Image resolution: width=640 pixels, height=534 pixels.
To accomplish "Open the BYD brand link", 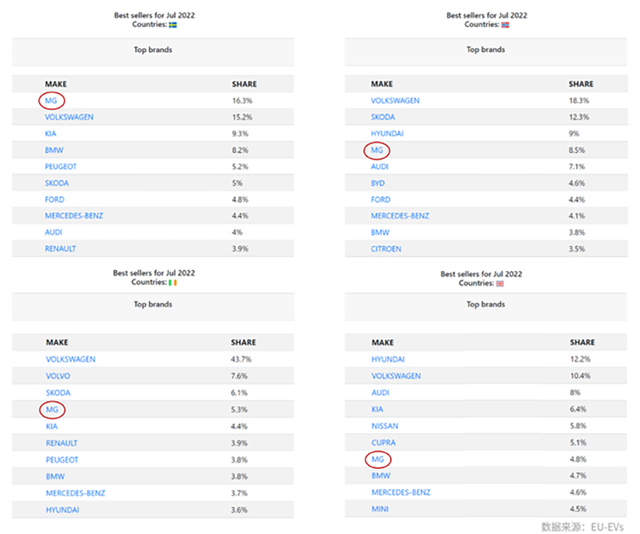I will point(379,182).
